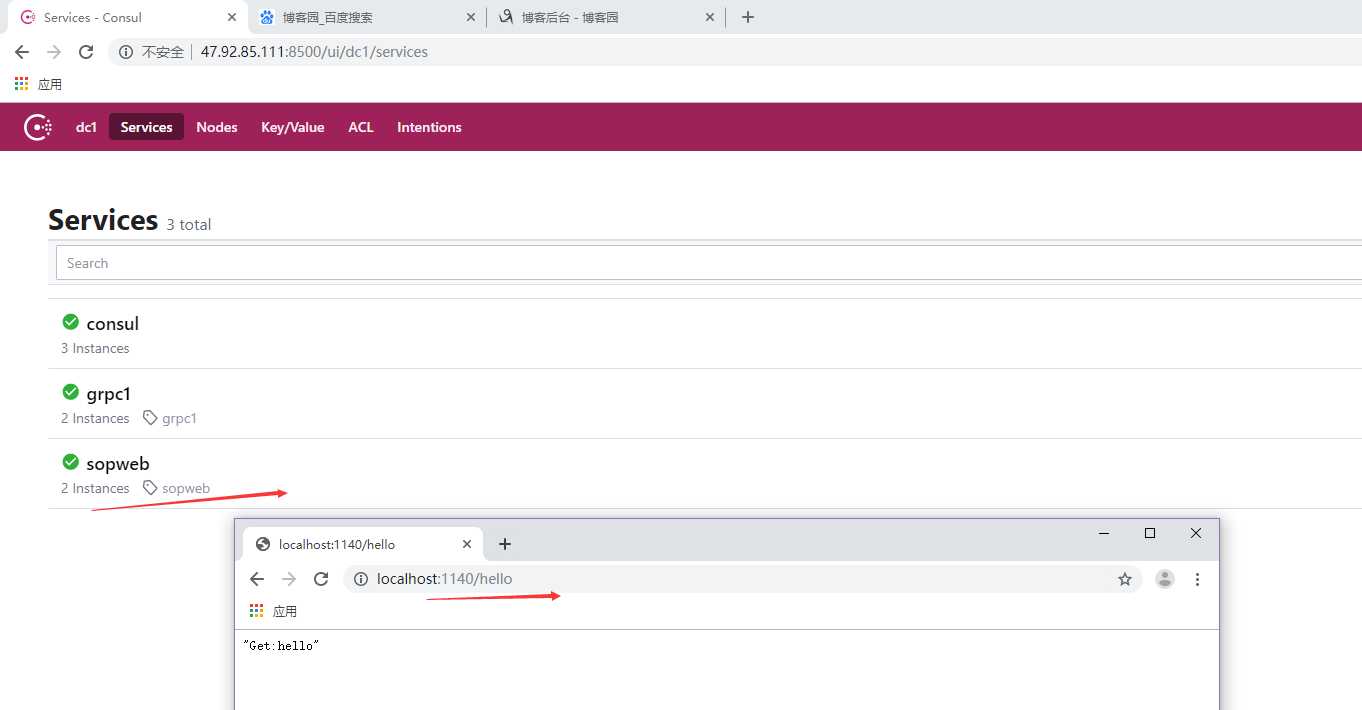Screen dimensions: 1362x710
Task: Open the 应用 apps shortcut in localhost window
Action: coord(273,611)
